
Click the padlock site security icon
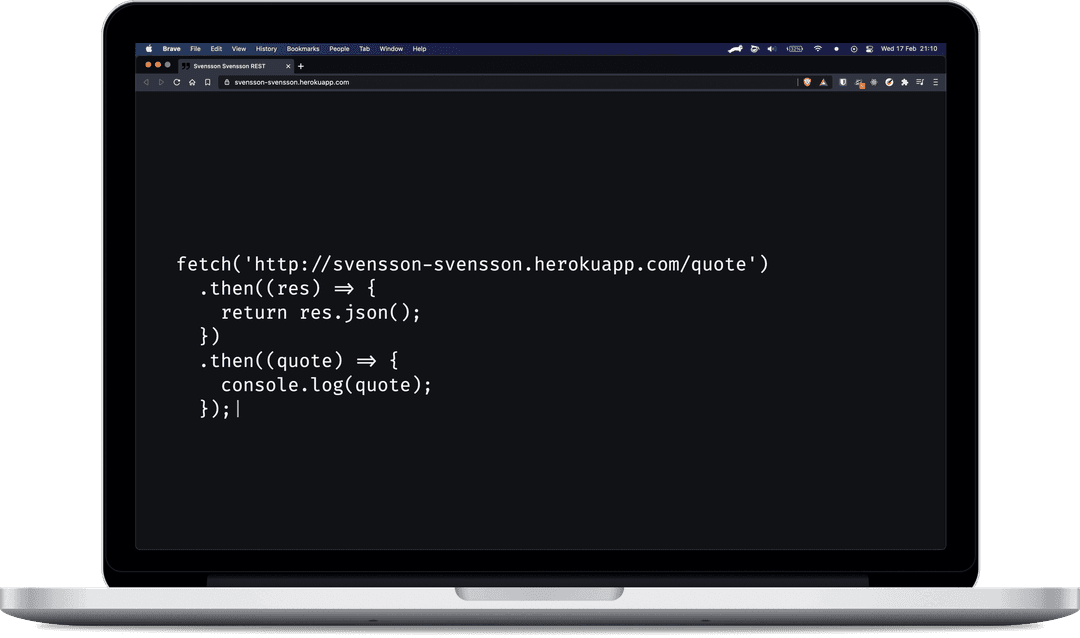227,82
